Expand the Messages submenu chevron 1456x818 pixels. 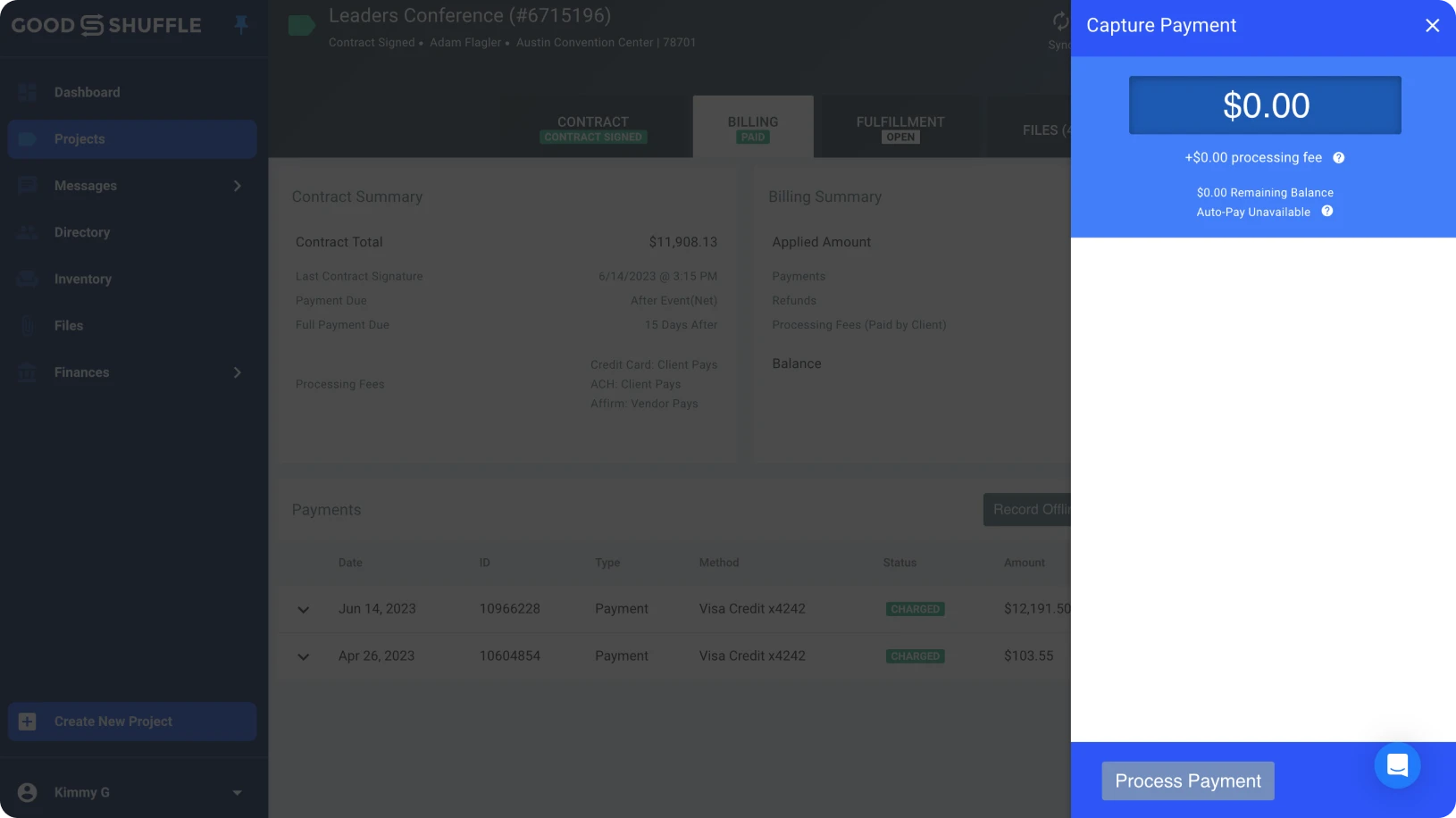tap(238, 186)
